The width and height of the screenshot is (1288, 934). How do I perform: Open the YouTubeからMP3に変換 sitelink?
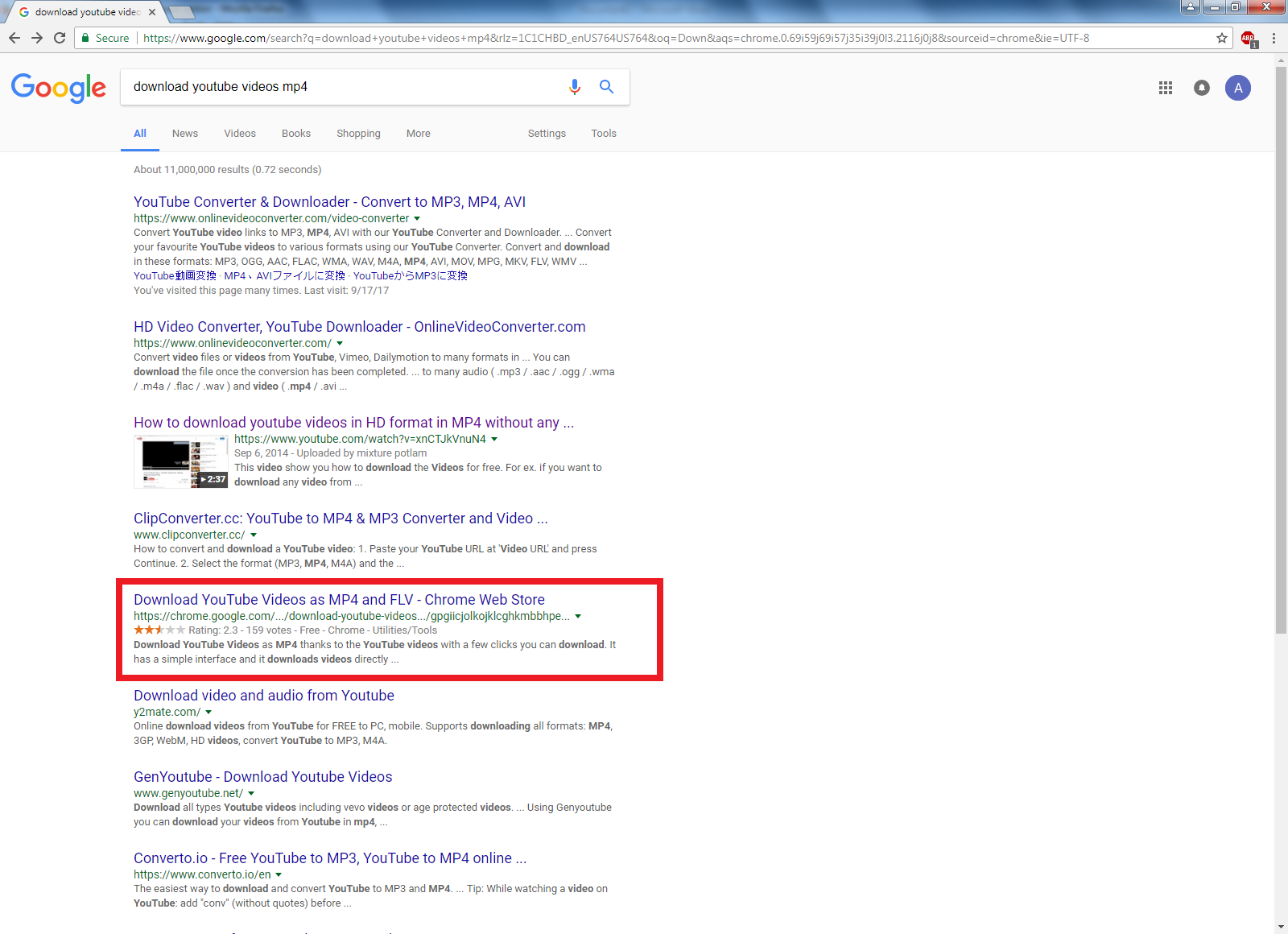point(411,276)
